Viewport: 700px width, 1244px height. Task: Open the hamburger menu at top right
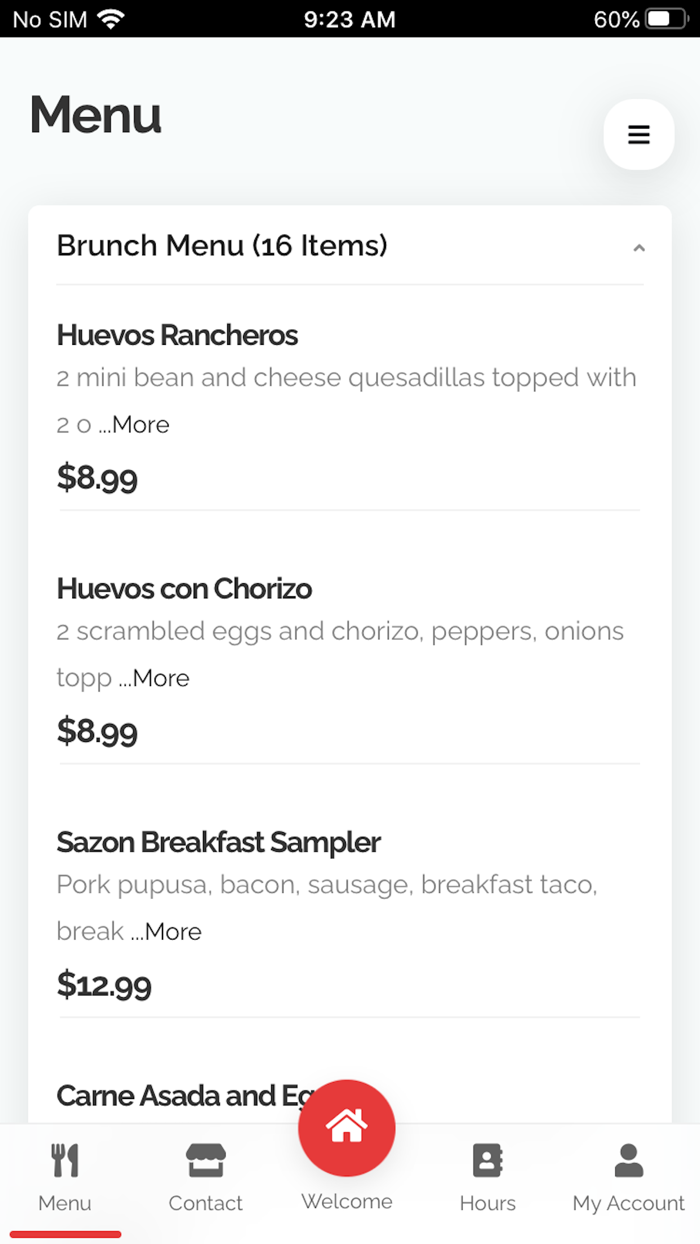click(x=639, y=134)
